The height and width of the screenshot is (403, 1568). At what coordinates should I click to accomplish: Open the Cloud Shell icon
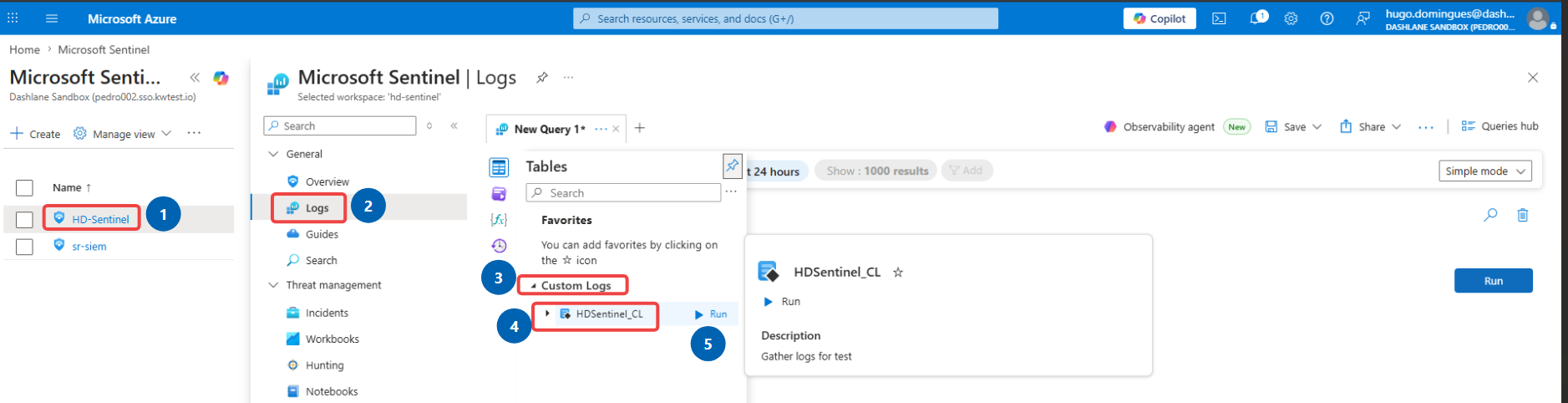pyautogui.click(x=1219, y=18)
